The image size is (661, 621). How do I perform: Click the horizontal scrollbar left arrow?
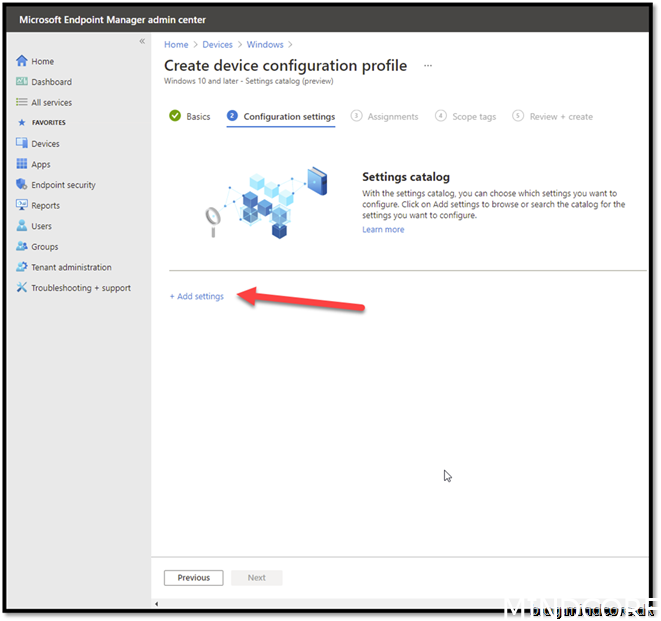[x=155, y=604]
